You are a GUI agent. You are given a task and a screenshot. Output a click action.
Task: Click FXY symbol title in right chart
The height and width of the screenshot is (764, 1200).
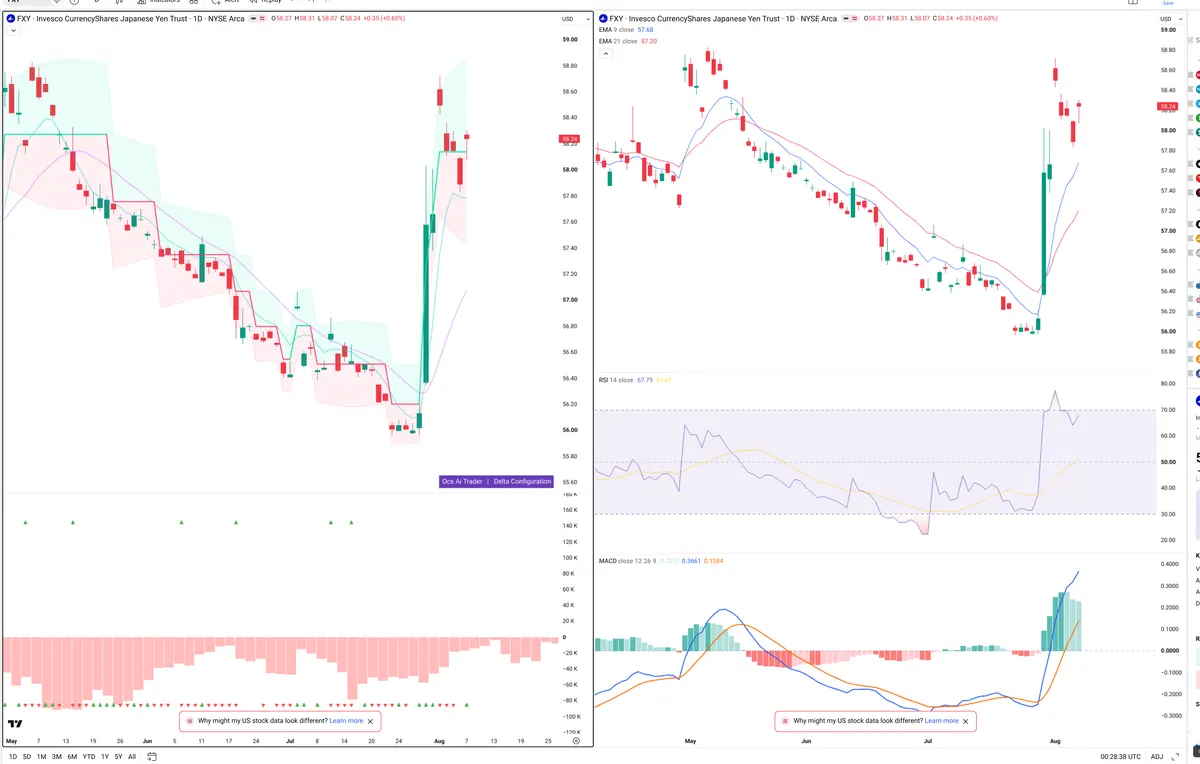[x=723, y=18]
